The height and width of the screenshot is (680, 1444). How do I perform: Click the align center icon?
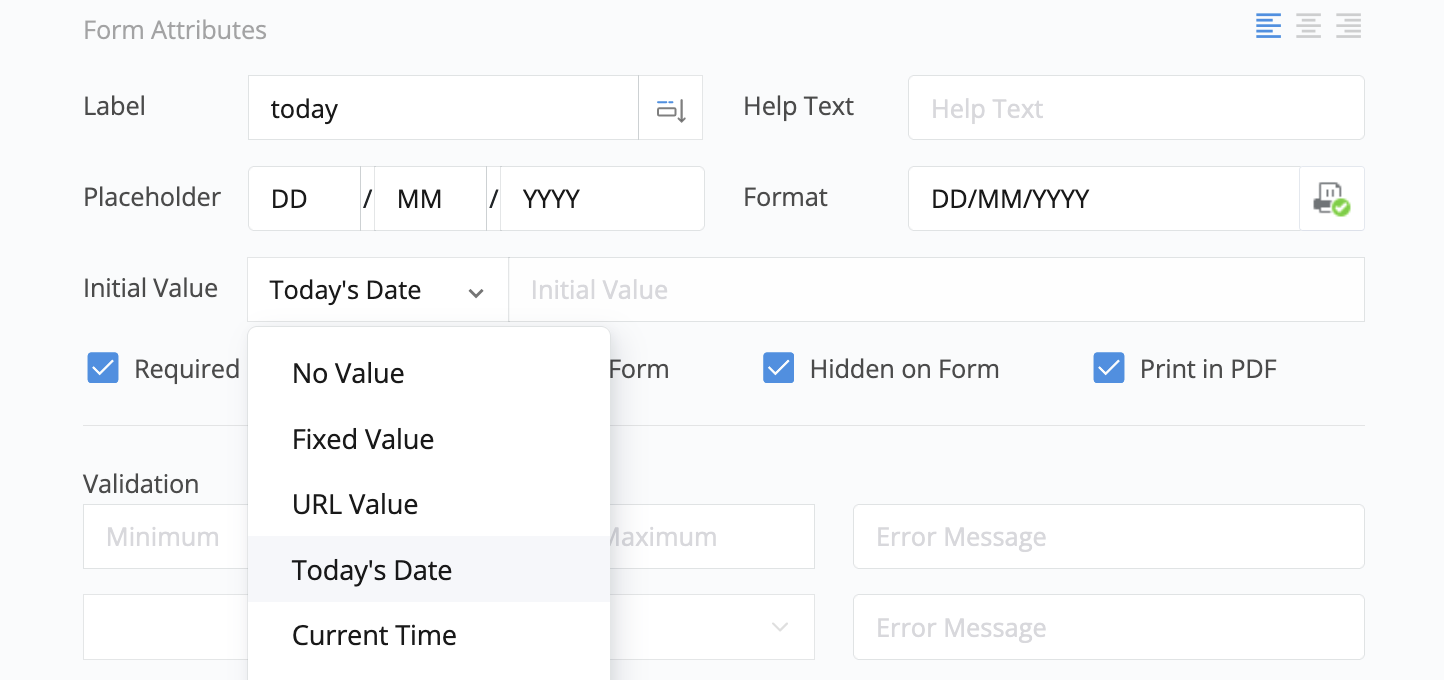click(x=1308, y=26)
